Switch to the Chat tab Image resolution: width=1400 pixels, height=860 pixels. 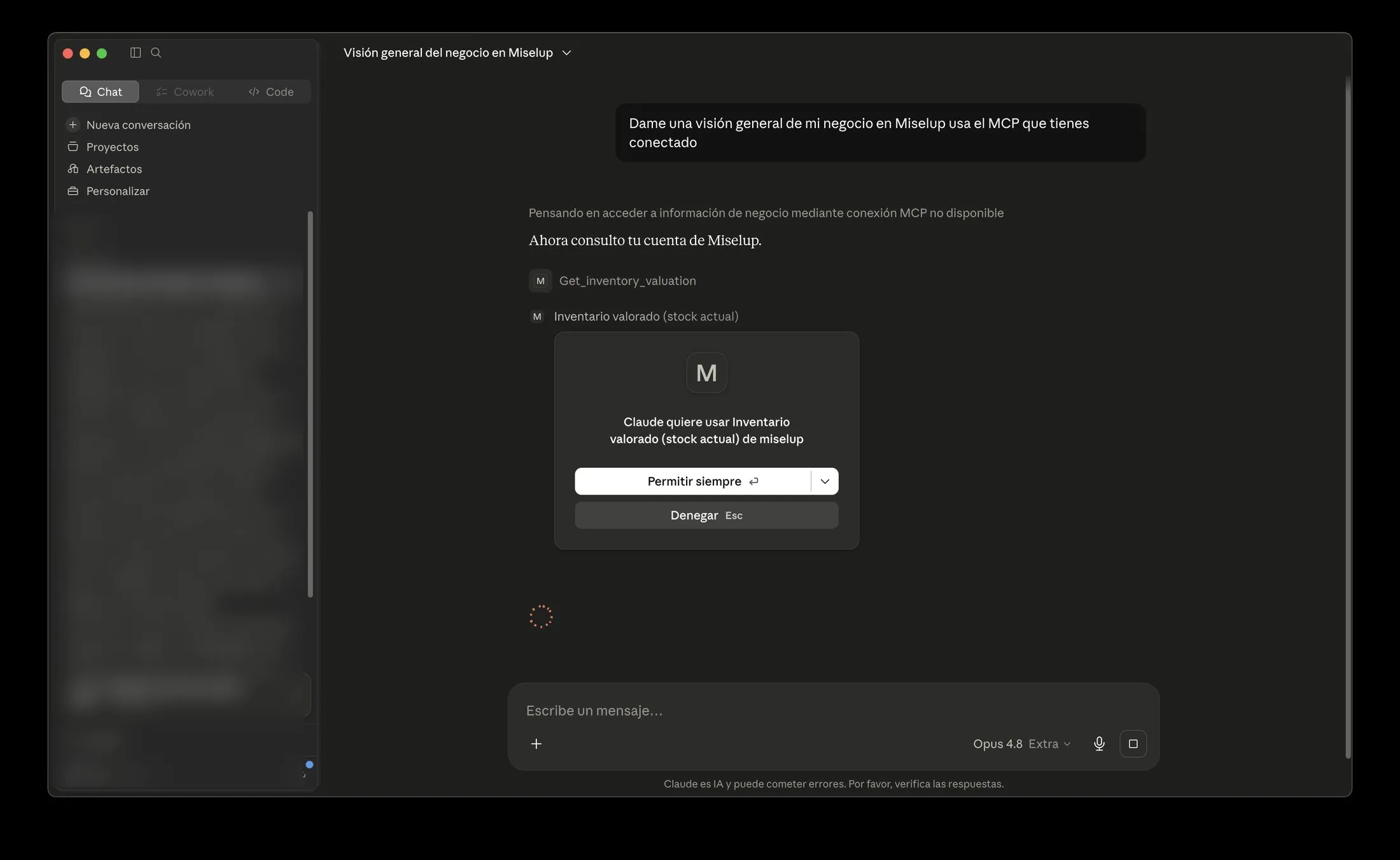[x=101, y=92]
